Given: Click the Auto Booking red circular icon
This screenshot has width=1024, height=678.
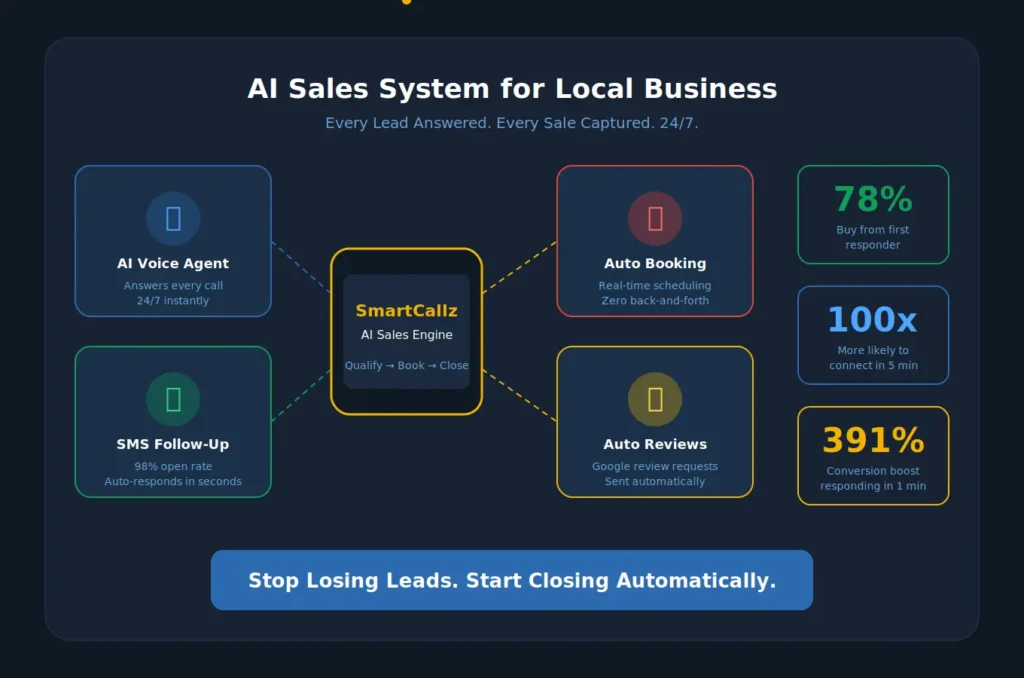Looking at the screenshot, I should click(x=655, y=218).
